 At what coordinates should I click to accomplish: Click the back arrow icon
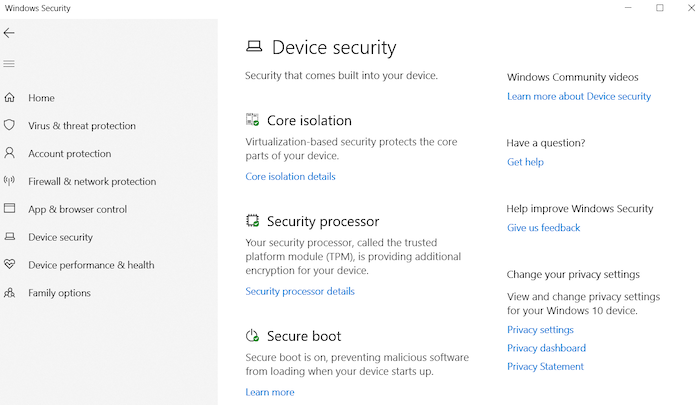pos(9,33)
